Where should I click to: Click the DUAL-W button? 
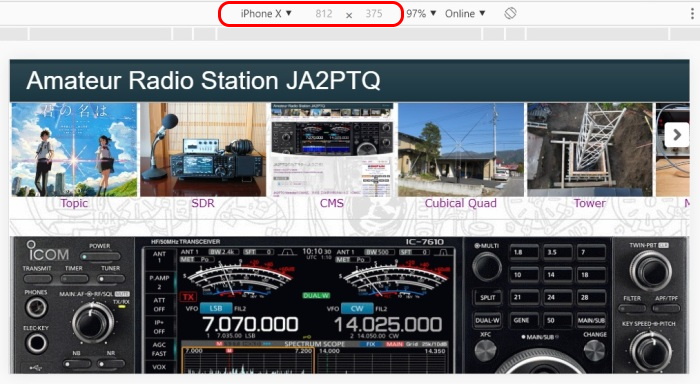point(488,320)
